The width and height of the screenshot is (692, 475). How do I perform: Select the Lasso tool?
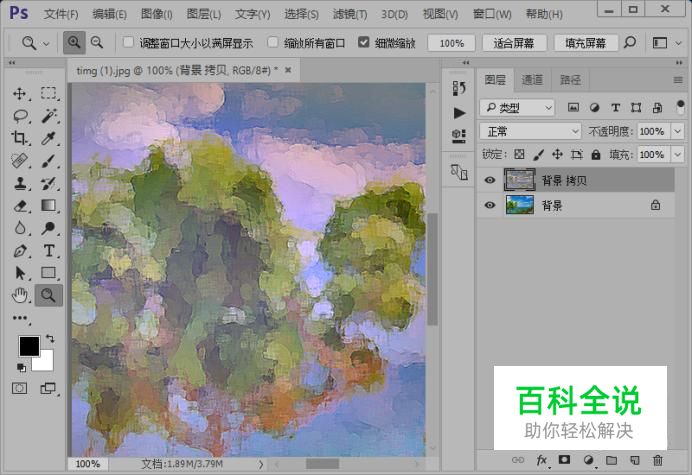click(x=19, y=116)
